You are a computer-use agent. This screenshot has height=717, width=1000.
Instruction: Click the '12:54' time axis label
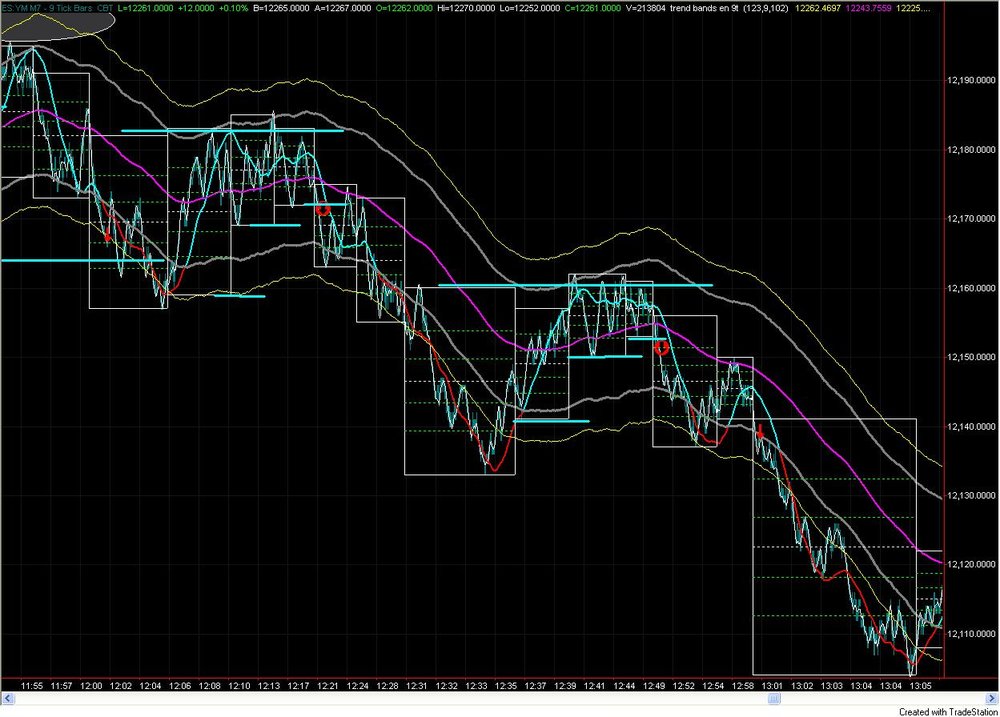pos(713,686)
